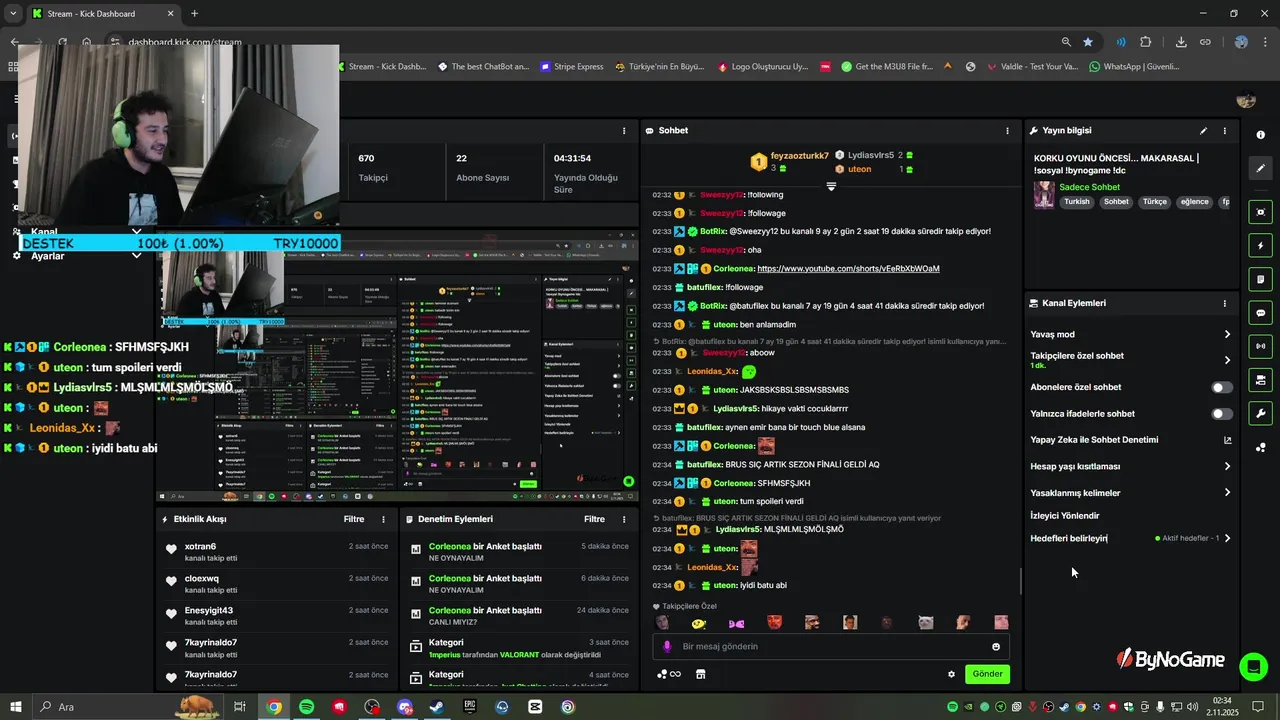Collapse the chat leaderboard arrow

click(831, 187)
